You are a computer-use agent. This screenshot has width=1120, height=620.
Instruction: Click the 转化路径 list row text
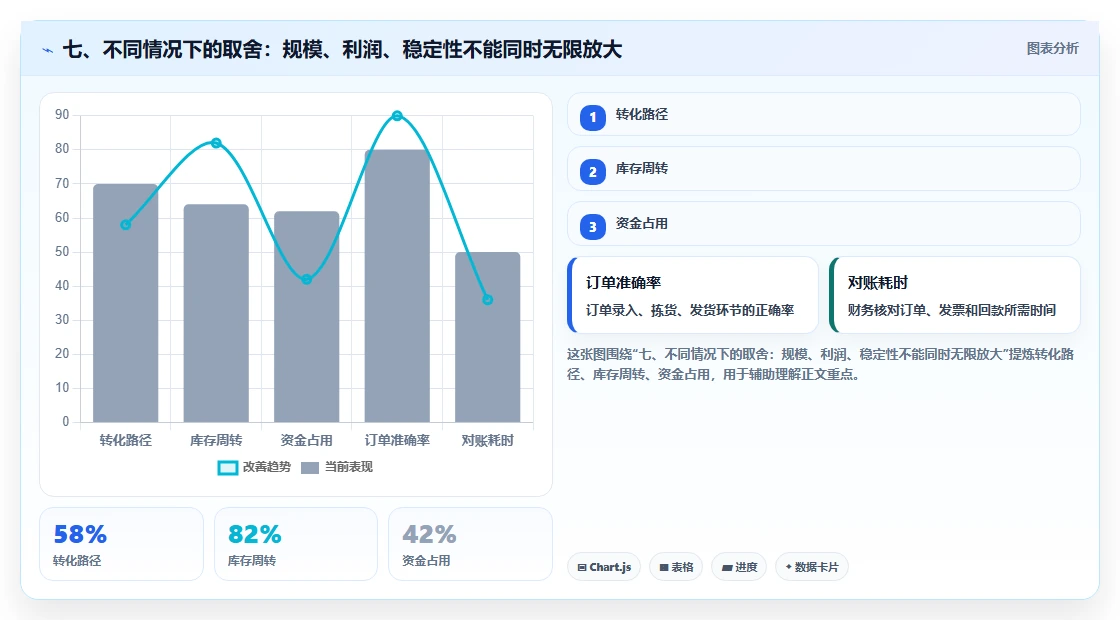(641, 114)
